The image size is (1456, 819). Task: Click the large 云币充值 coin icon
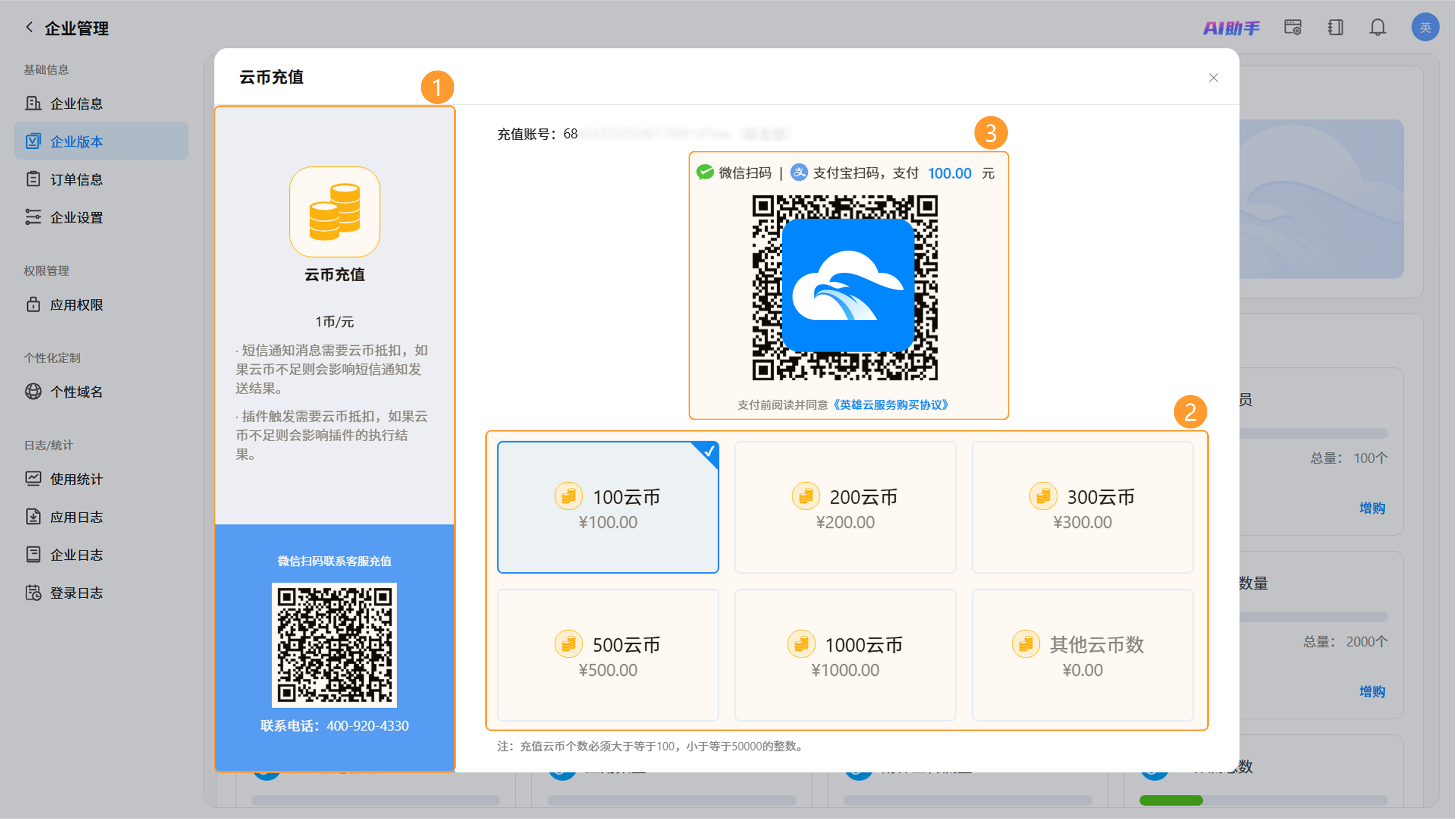pyautogui.click(x=334, y=212)
